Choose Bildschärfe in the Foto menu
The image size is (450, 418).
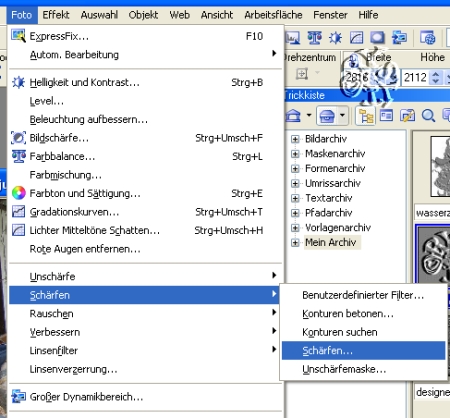[x=145, y=138]
